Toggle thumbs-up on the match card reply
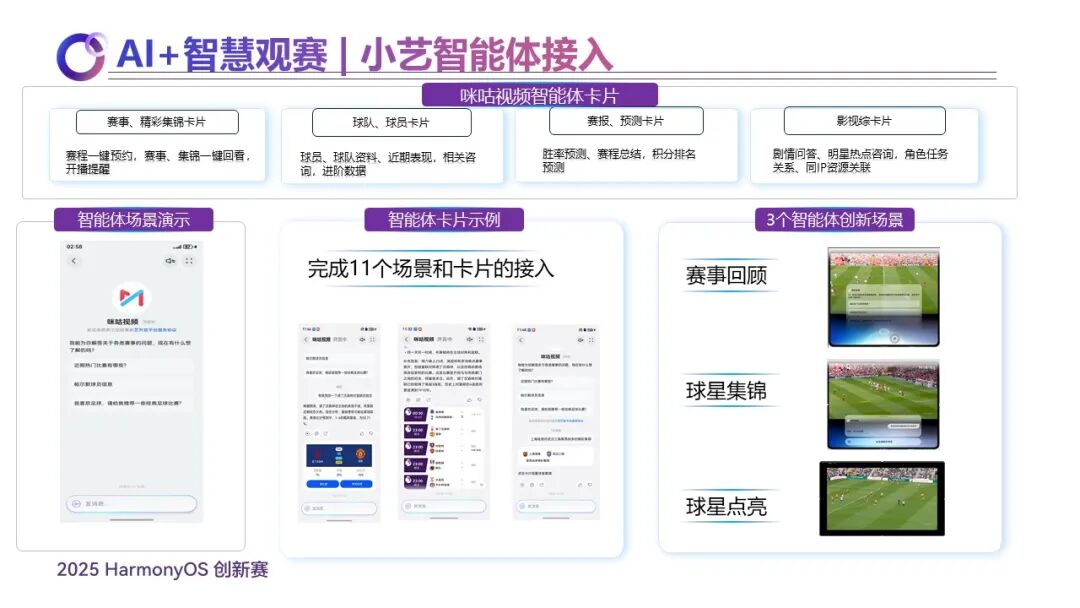The height and width of the screenshot is (608, 1080). pos(361,434)
